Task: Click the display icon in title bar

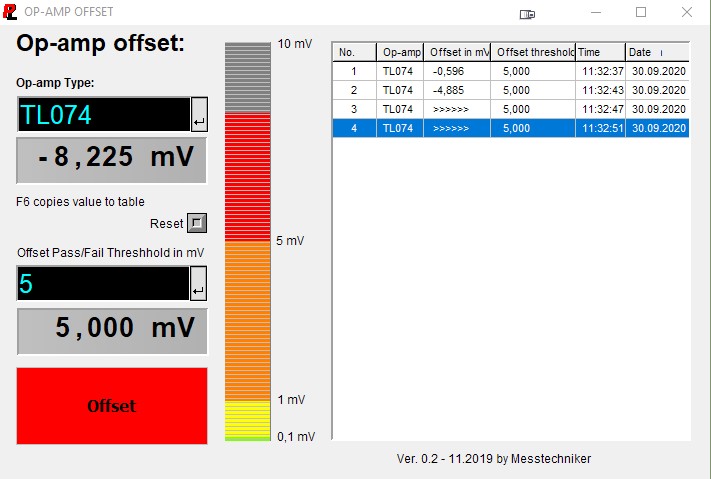Action: pyautogui.click(x=527, y=15)
